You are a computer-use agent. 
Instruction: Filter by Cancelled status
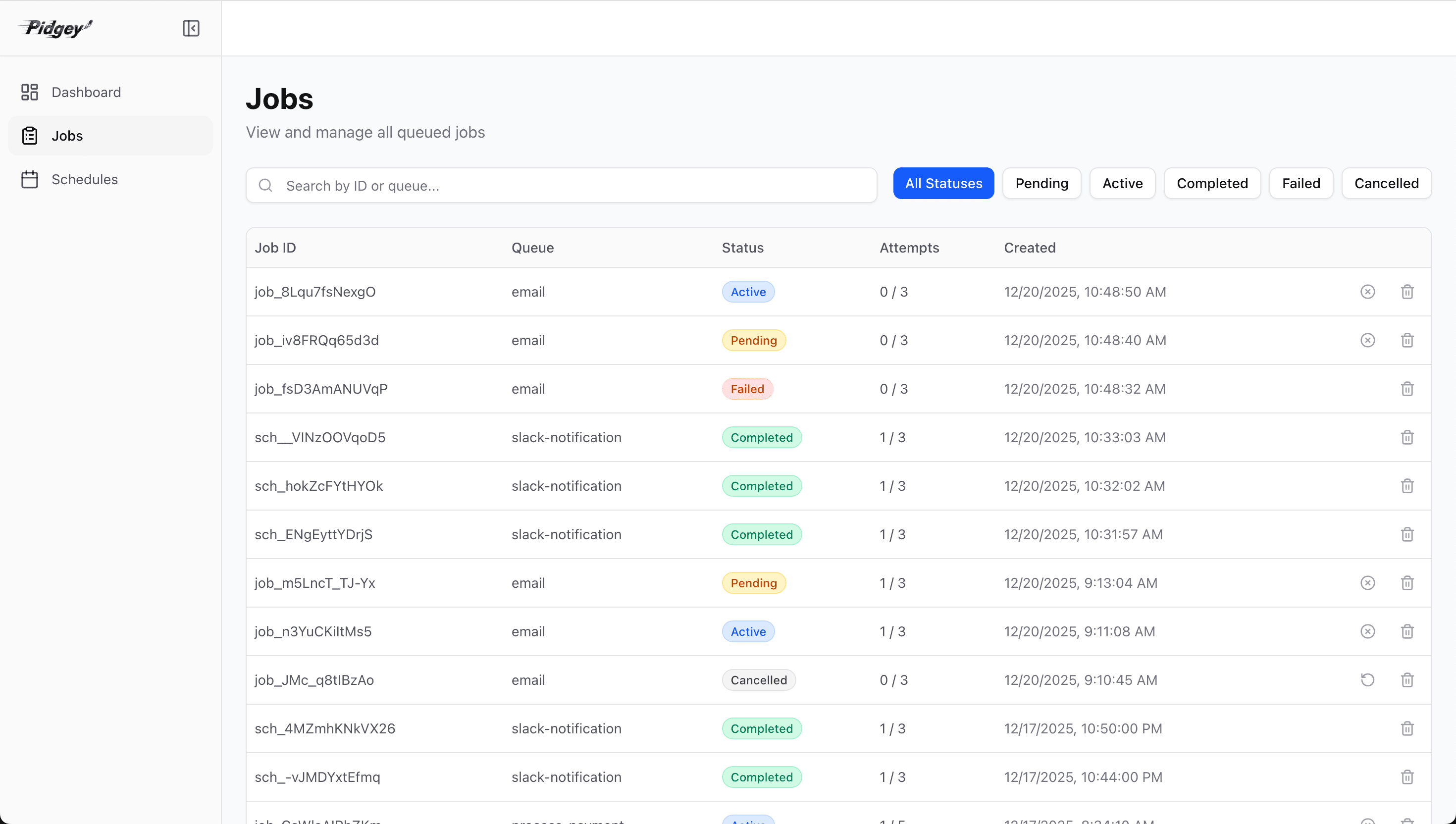click(x=1386, y=183)
